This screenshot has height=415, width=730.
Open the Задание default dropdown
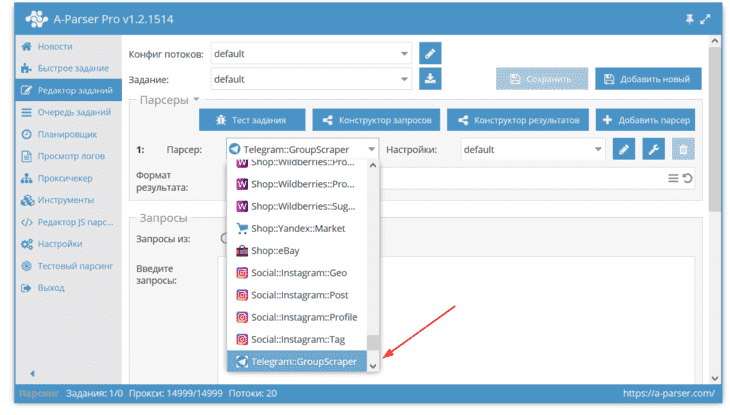pos(311,79)
